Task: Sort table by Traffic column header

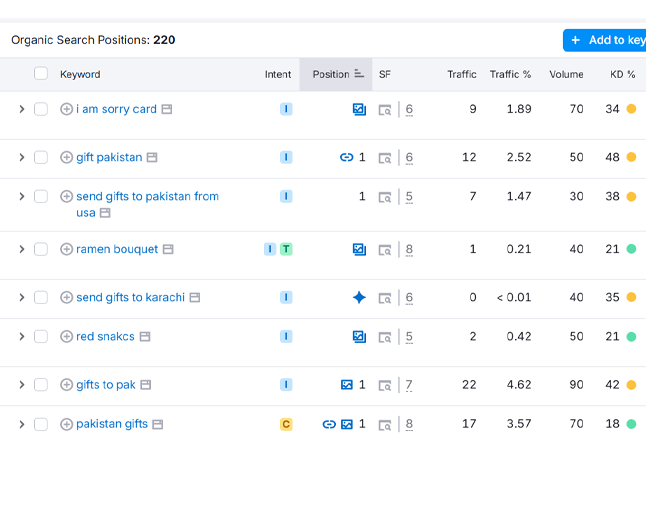Action: click(461, 74)
